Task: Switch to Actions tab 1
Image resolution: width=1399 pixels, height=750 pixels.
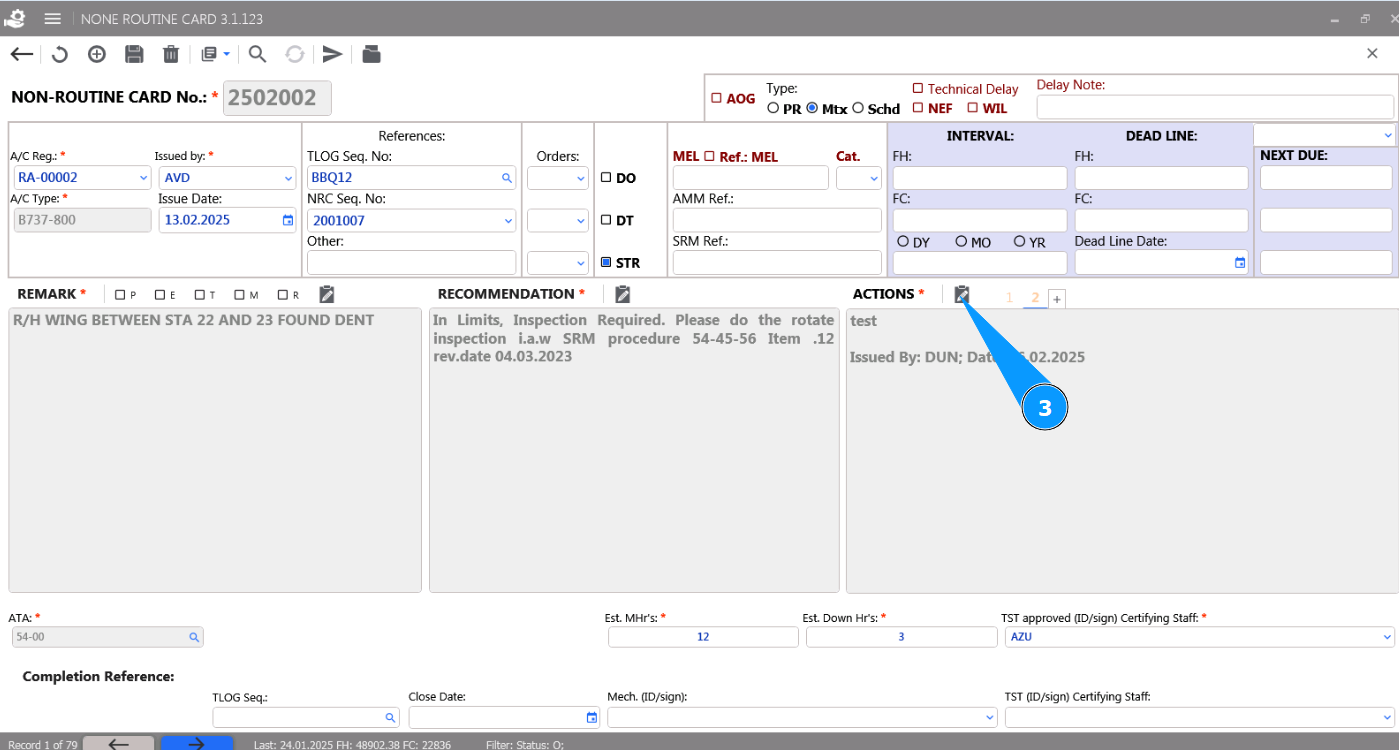Action: tap(1009, 298)
